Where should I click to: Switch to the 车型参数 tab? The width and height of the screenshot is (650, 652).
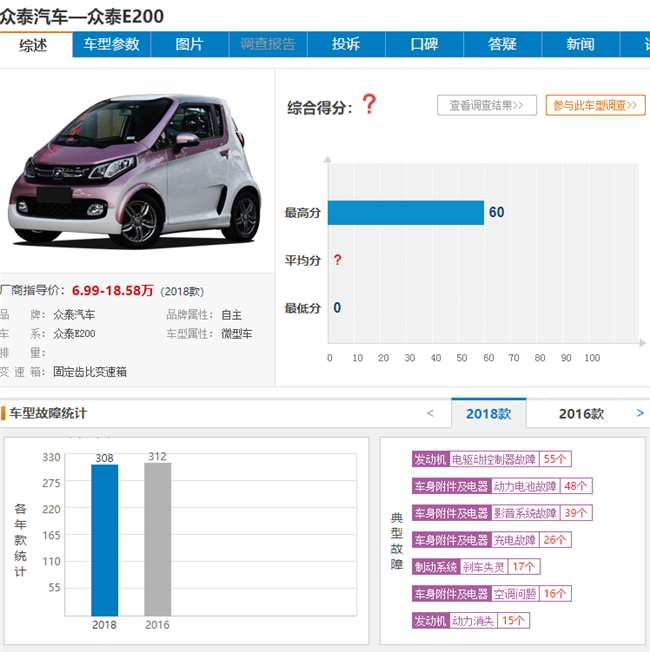point(111,44)
